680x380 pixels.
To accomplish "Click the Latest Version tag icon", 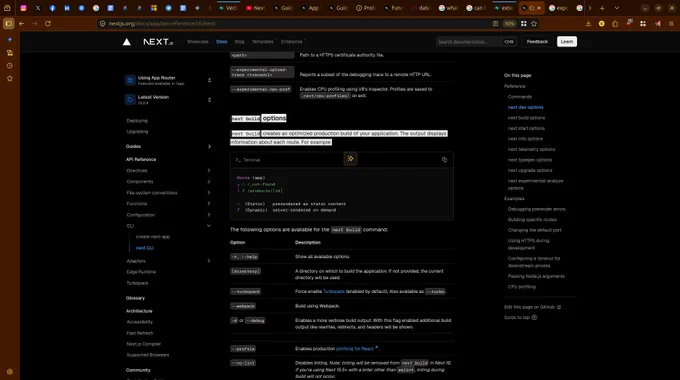I will (130, 99).
